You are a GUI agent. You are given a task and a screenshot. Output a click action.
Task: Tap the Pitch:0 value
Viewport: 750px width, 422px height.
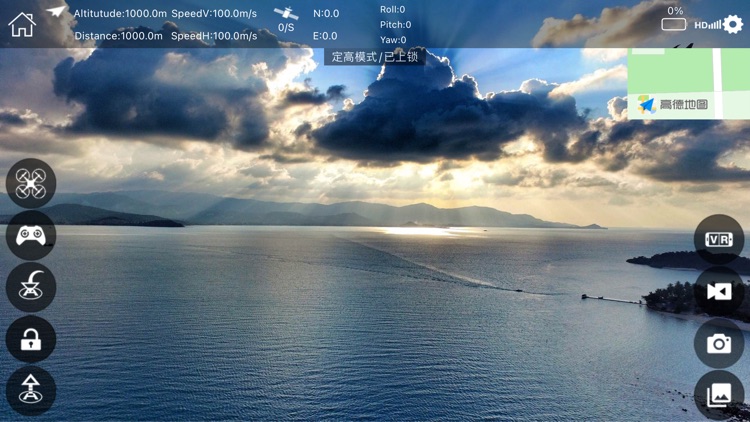tap(396, 24)
